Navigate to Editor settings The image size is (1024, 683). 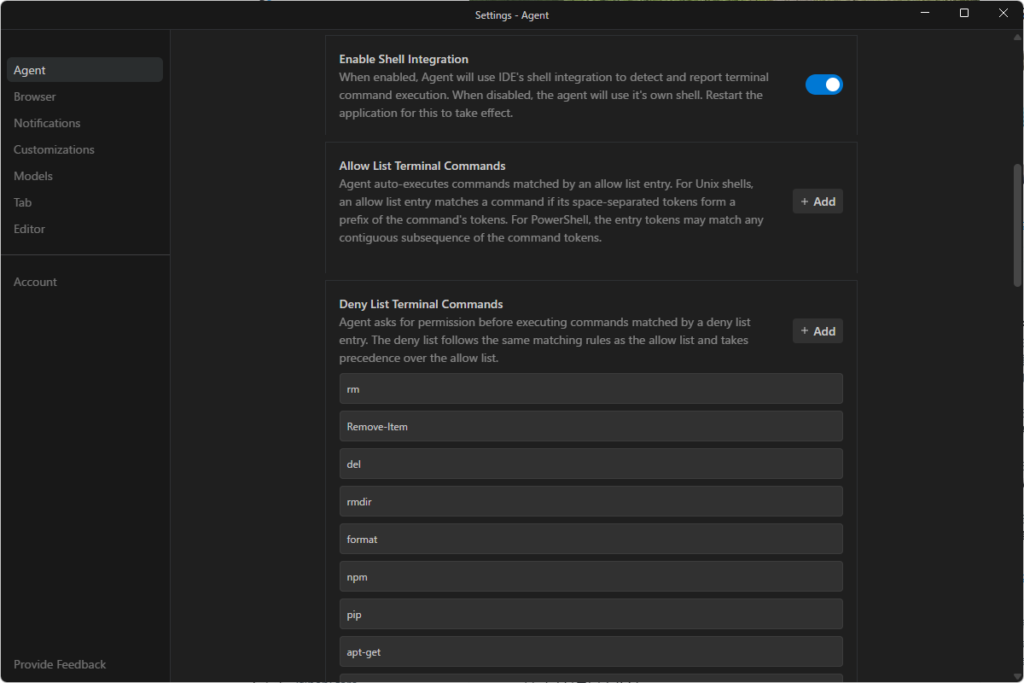point(29,229)
